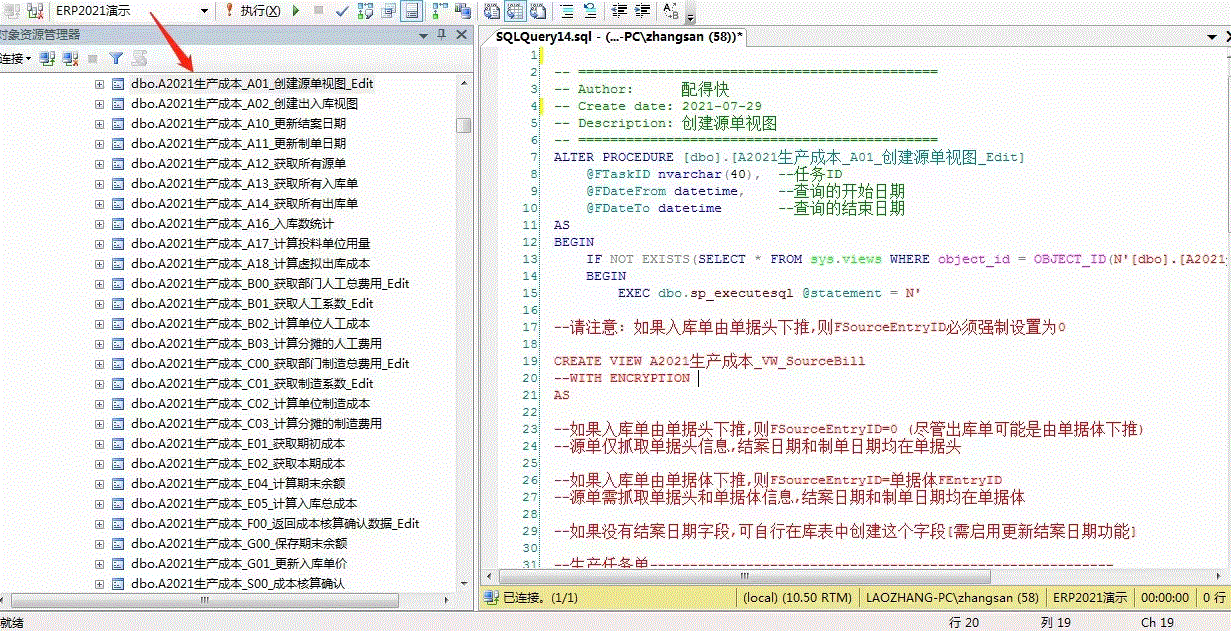Switch output to Results to File
The height and width of the screenshot is (631, 1231).
coord(538,10)
